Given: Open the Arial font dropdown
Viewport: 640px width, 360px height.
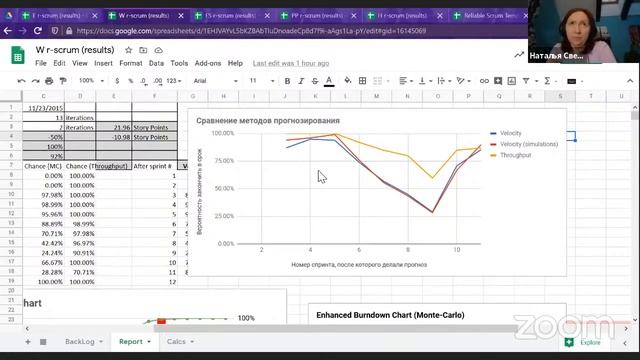Looking at the screenshot, I should 215,81.
